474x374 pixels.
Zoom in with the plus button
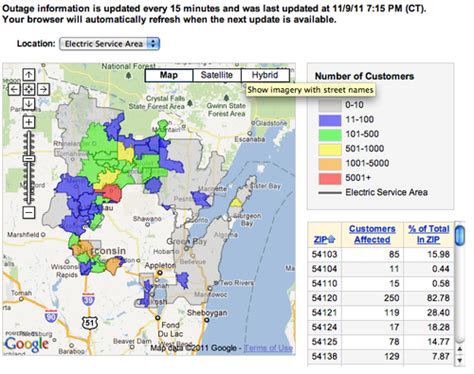point(29,122)
